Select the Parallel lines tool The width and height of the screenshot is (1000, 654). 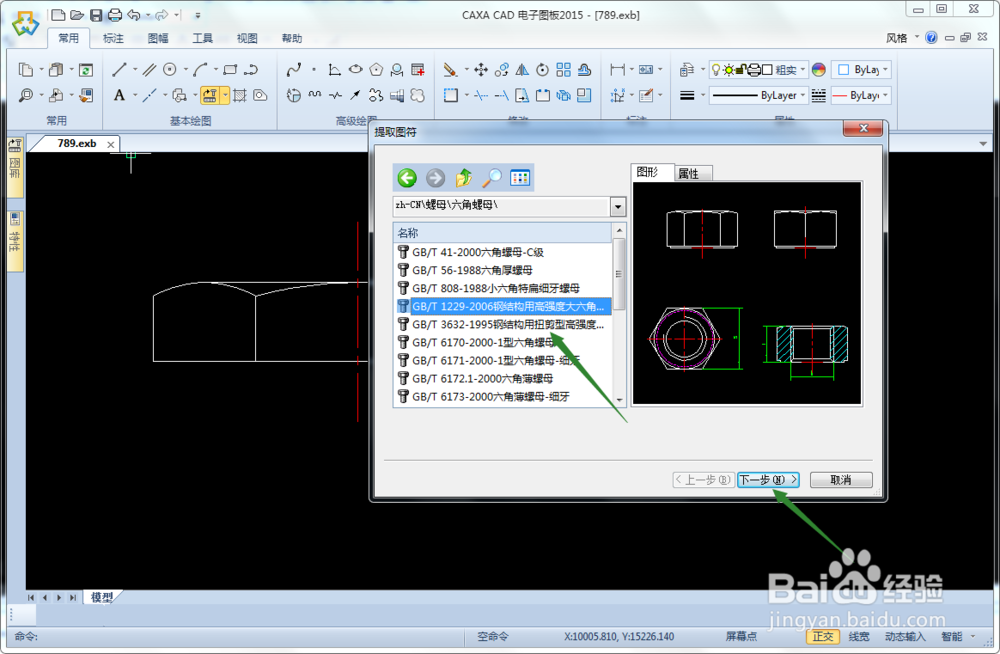(150, 70)
